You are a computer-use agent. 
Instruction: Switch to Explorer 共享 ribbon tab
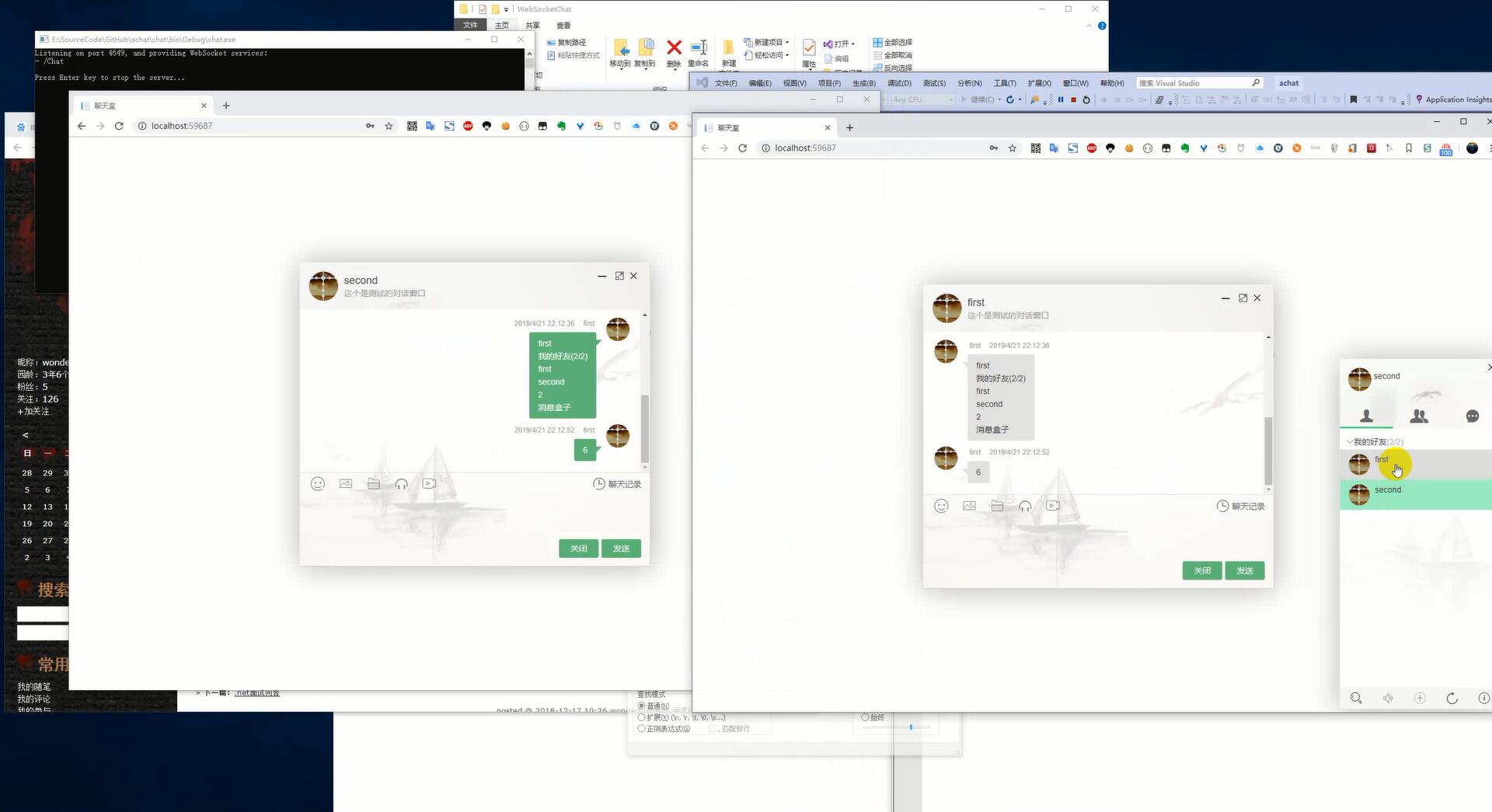click(532, 26)
